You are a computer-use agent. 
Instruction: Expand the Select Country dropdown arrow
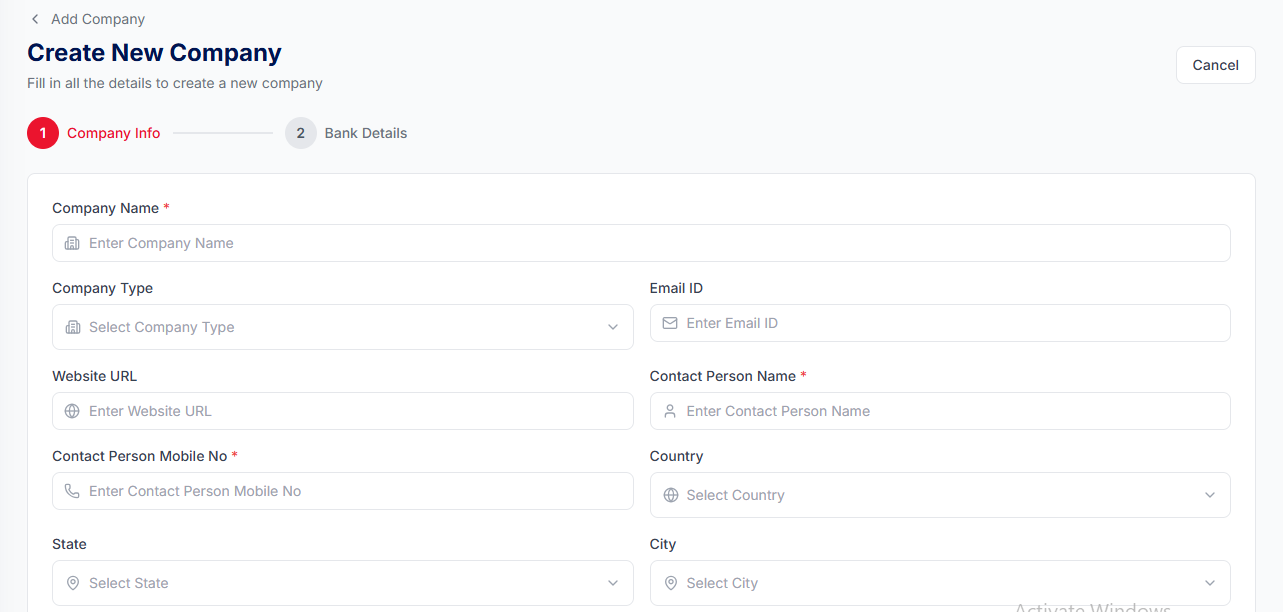1210,495
